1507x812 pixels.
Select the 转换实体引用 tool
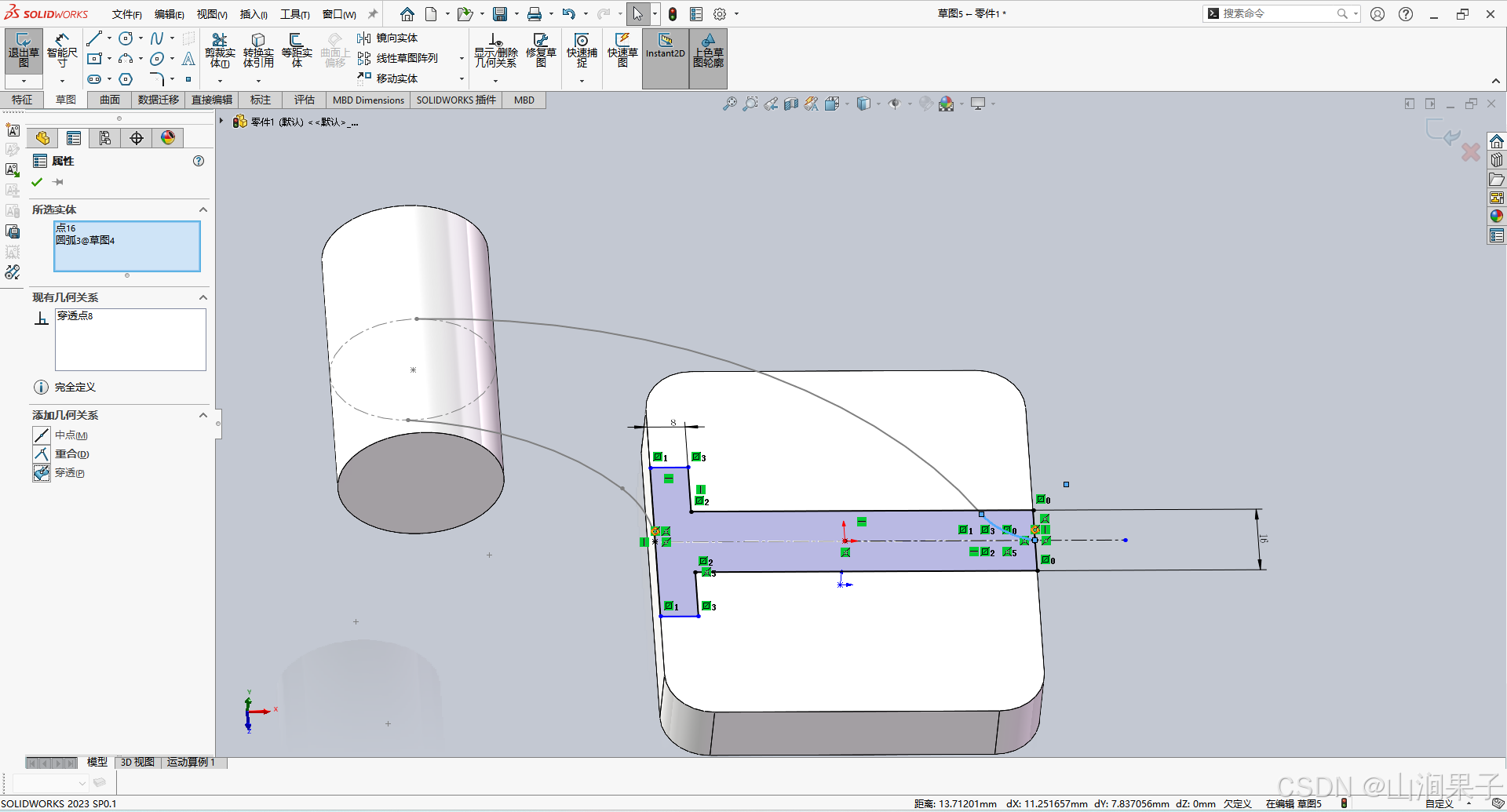(258, 49)
